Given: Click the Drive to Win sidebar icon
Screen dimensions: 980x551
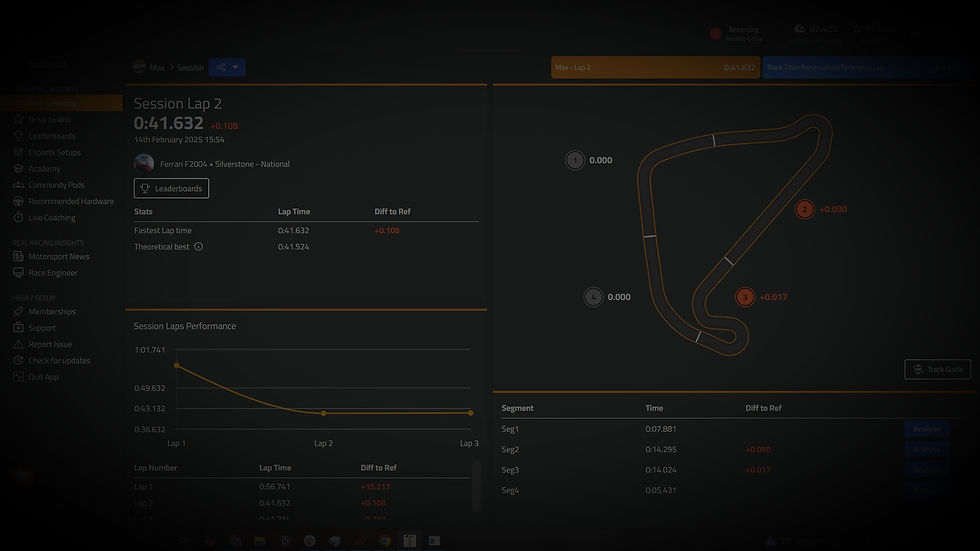Looking at the screenshot, I should click(x=18, y=119).
